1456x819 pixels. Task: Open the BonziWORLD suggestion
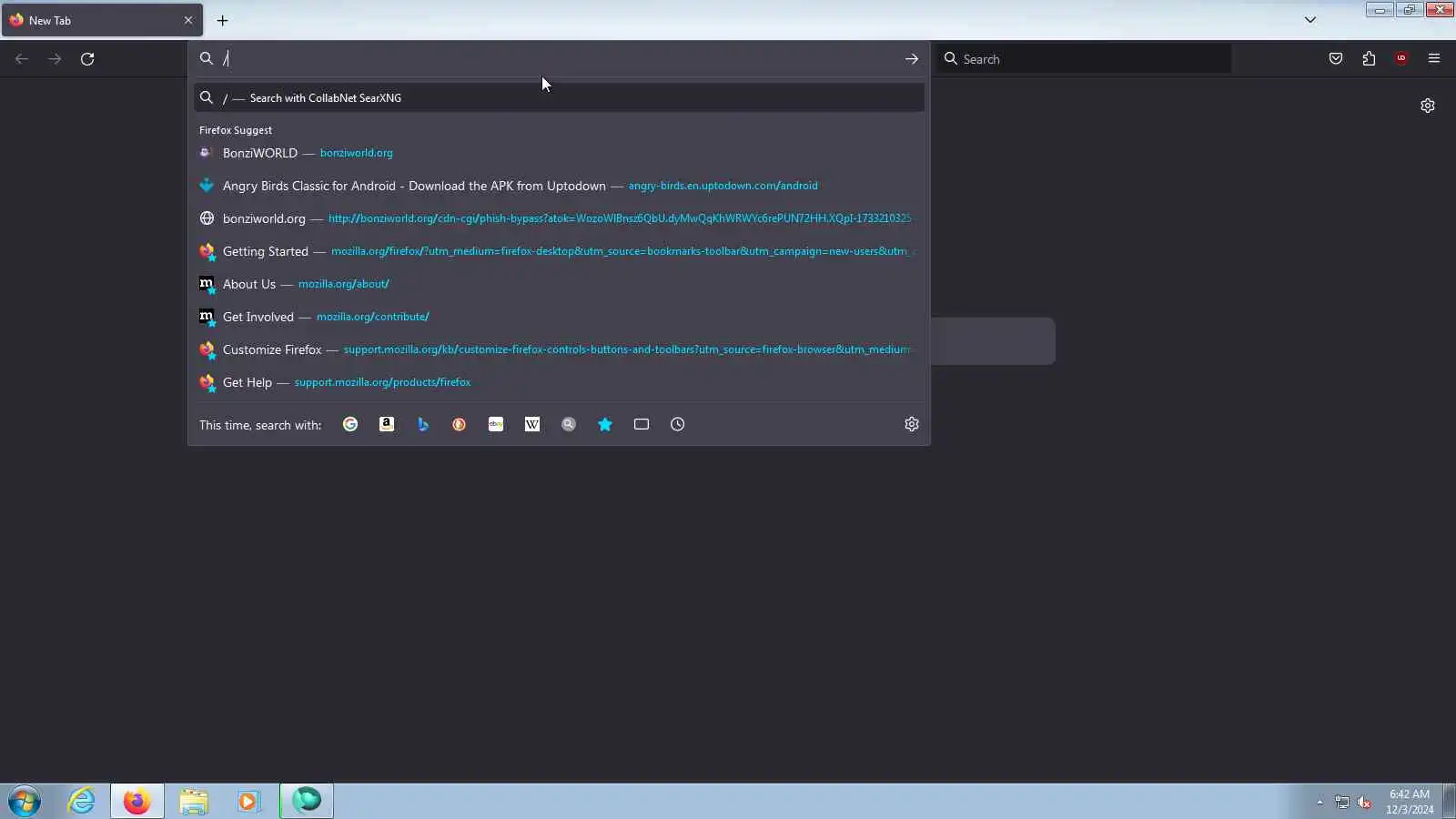pyautogui.click(x=559, y=153)
